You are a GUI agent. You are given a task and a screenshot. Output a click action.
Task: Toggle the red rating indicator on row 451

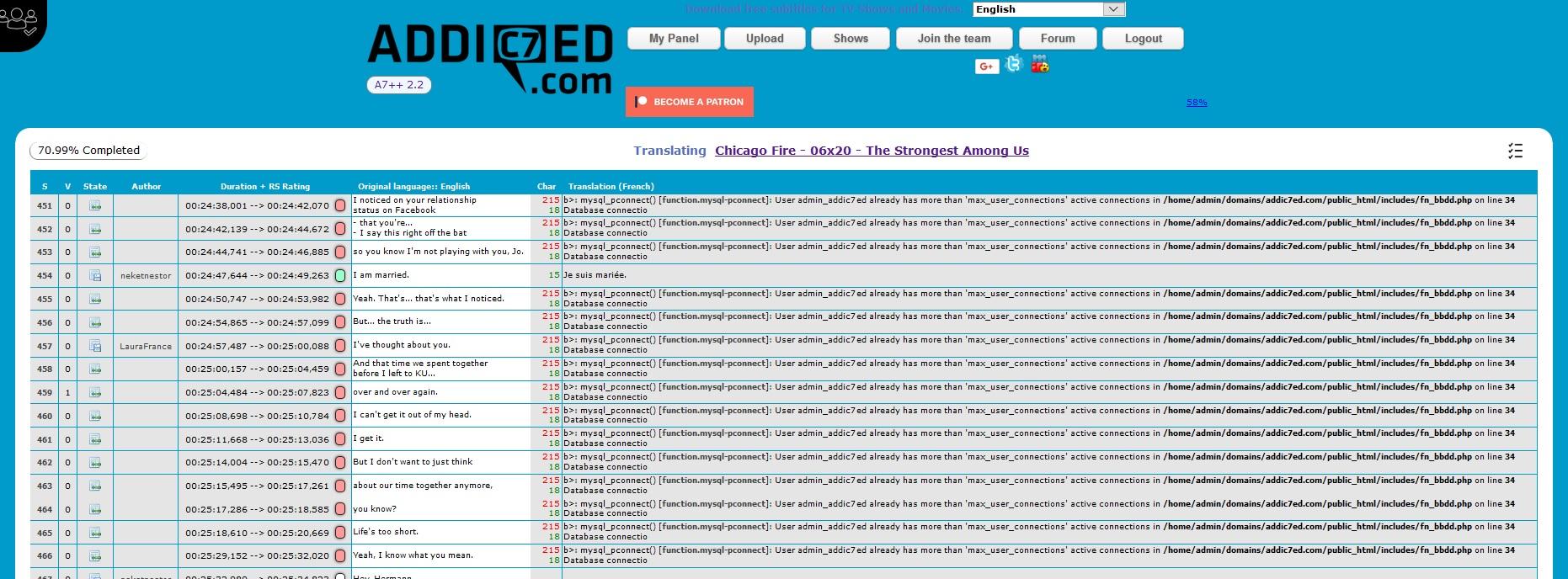pyautogui.click(x=340, y=205)
